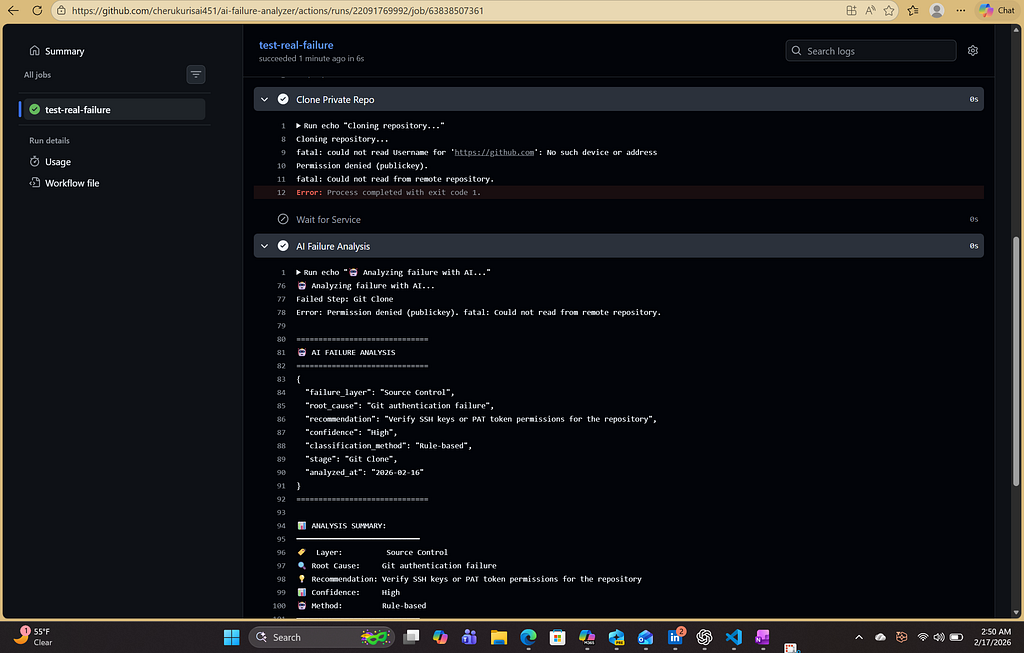Open LinkedIn from the taskbar
The width and height of the screenshot is (1024, 653).
(x=675, y=637)
